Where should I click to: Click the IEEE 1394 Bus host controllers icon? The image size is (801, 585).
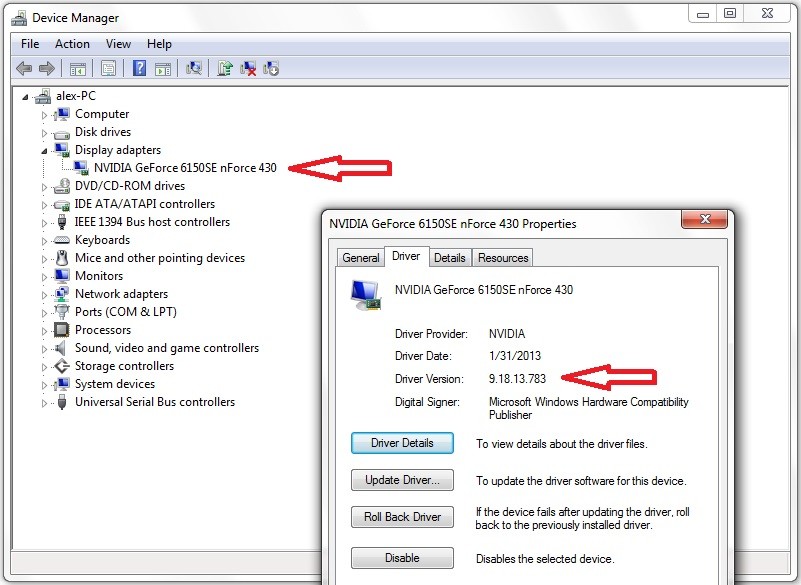point(62,222)
